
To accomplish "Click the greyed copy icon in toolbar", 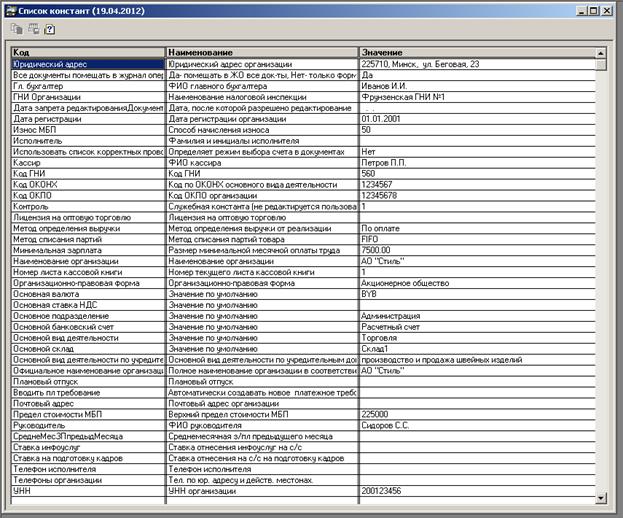I will tap(17, 29).
